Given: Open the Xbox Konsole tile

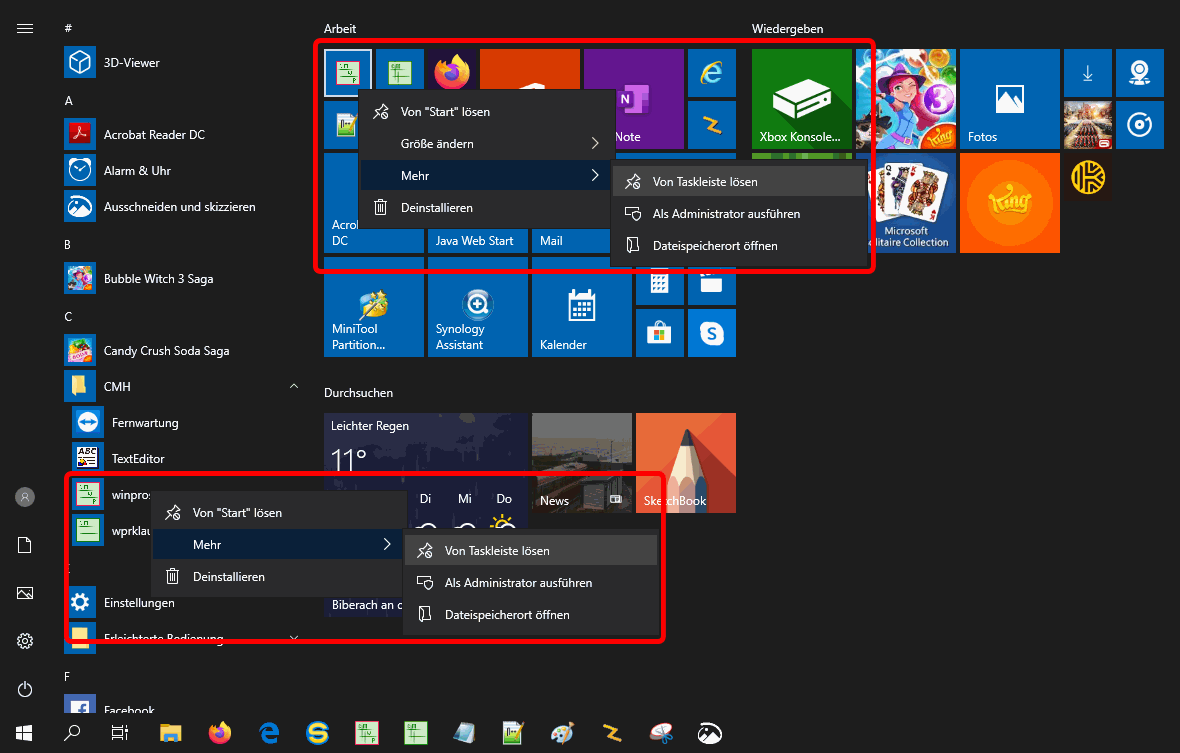Looking at the screenshot, I should 800,100.
